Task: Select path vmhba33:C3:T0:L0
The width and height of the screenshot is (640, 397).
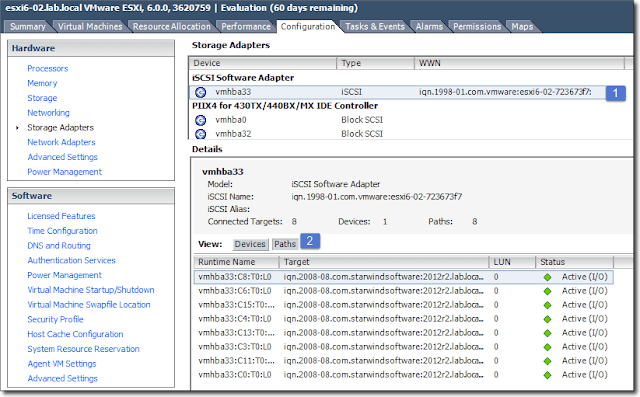Action: [403, 347]
